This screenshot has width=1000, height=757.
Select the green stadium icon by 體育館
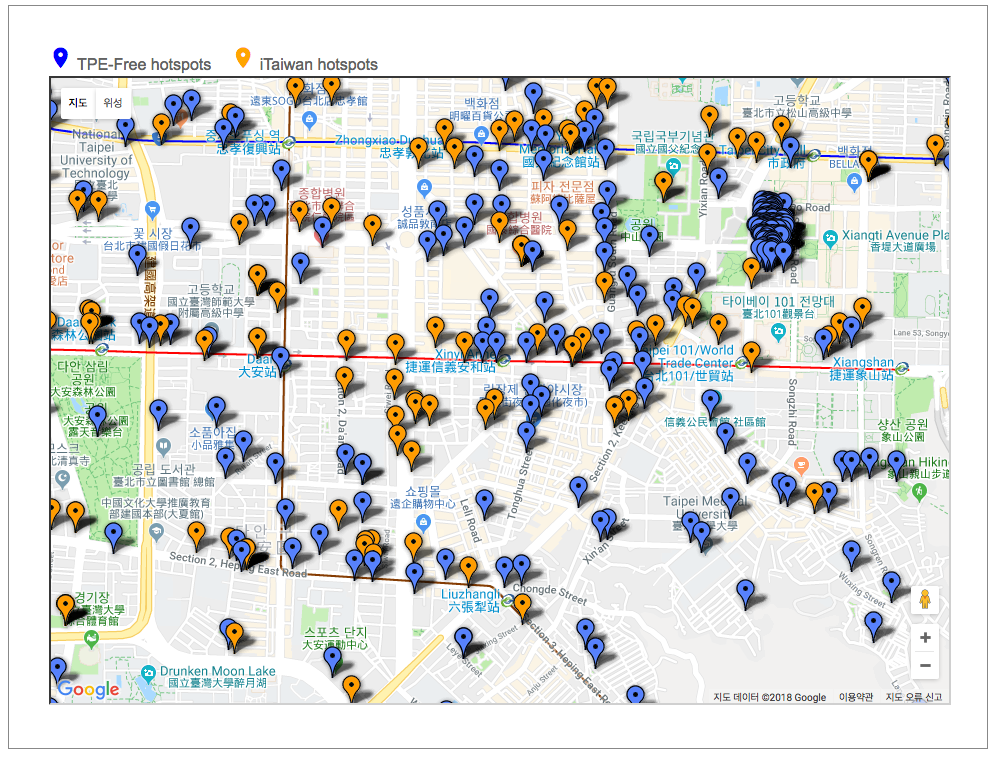pyautogui.click(x=92, y=637)
